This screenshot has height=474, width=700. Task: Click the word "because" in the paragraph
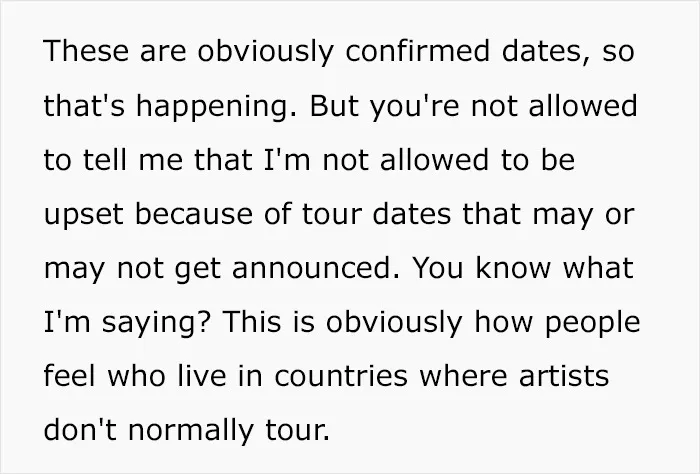point(193,214)
